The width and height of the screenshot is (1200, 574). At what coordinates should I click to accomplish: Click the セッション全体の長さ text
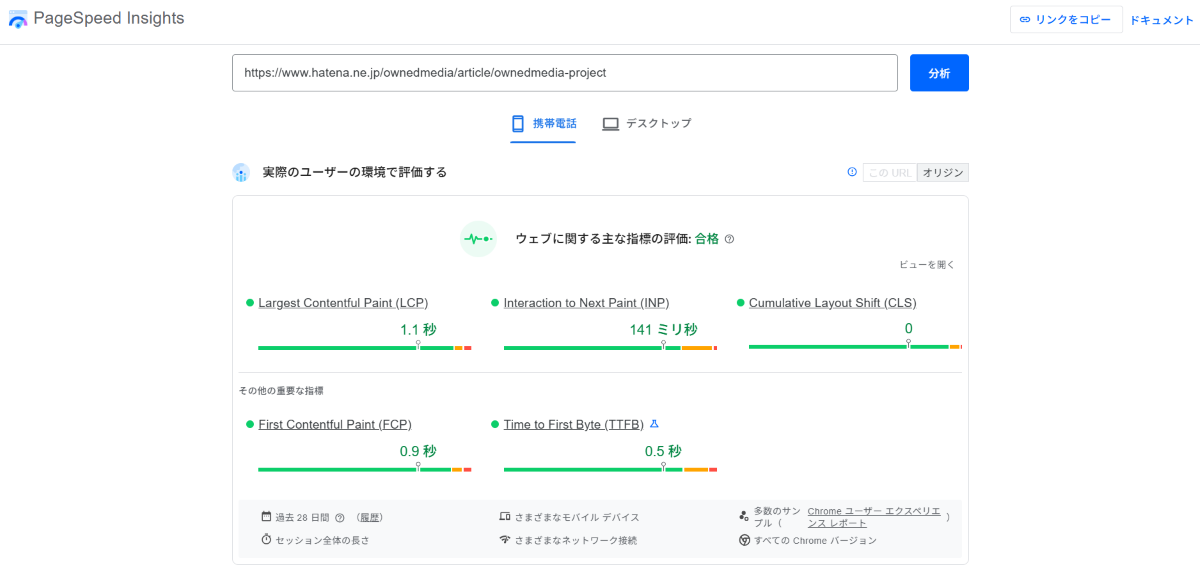click(322, 540)
